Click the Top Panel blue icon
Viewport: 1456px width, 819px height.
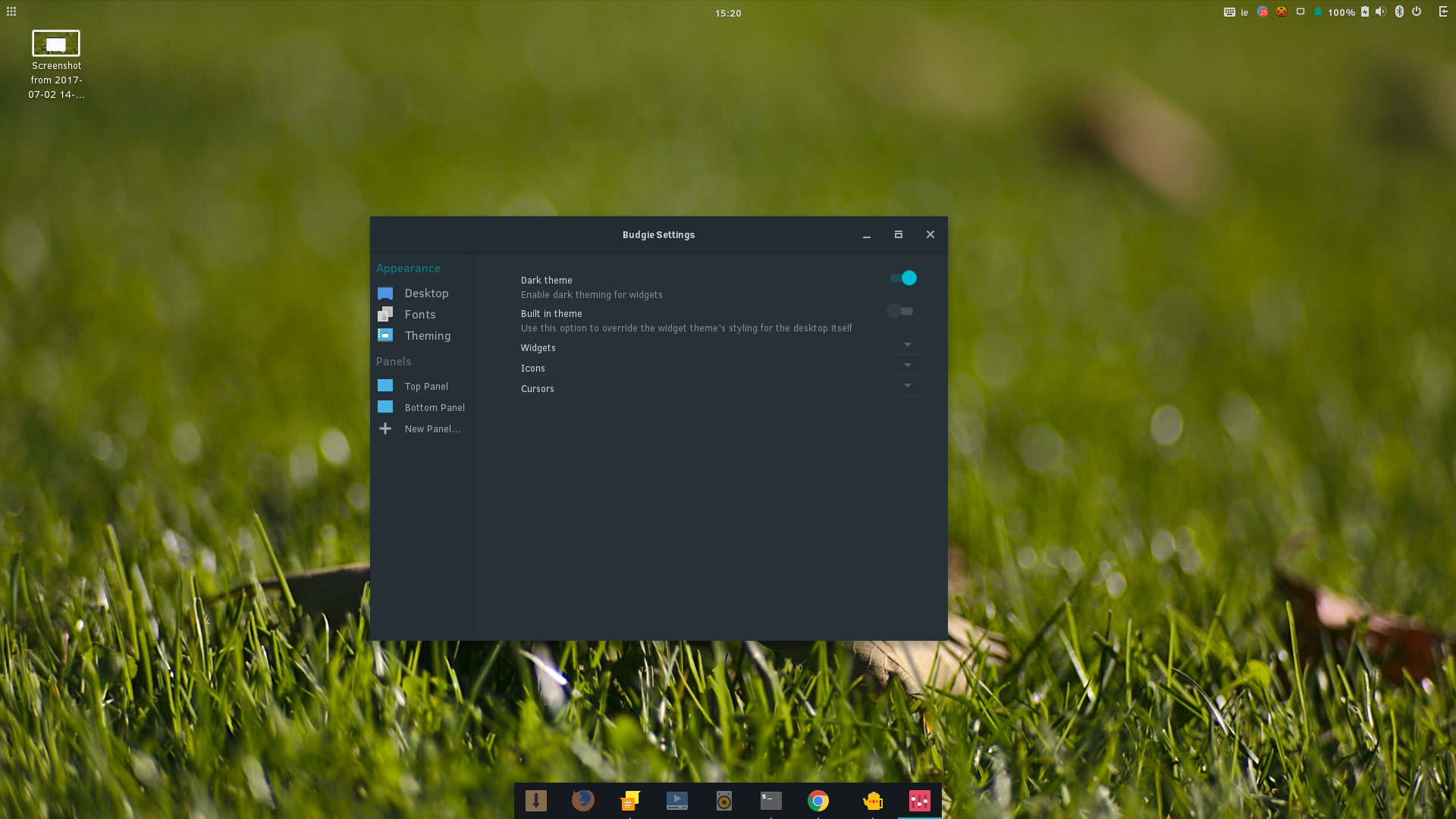pyautogui.click(x=385, y=385)
